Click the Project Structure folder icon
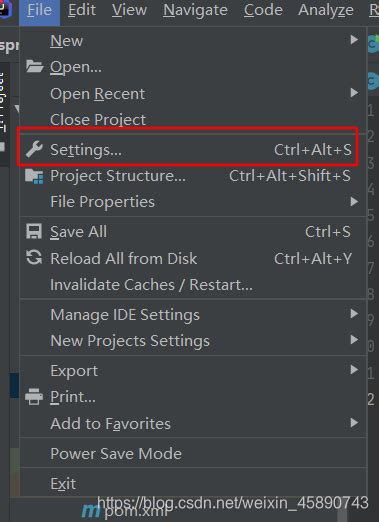The height and width of the screenshot is (522, 379). point(34,176)
